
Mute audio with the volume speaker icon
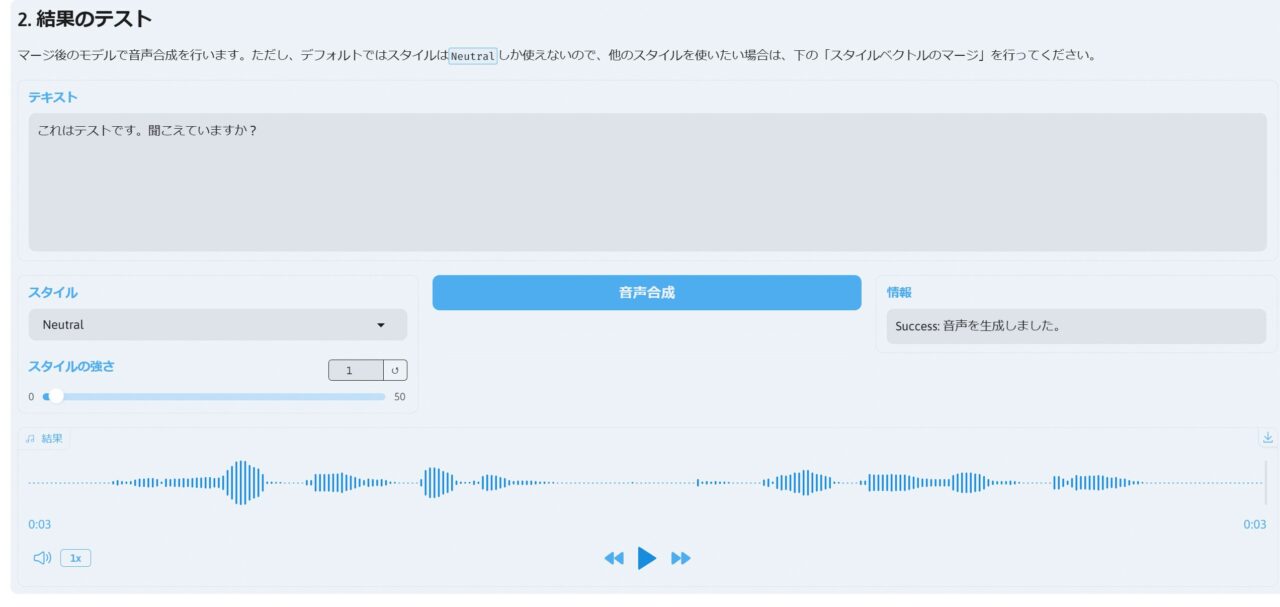[42, 558]
